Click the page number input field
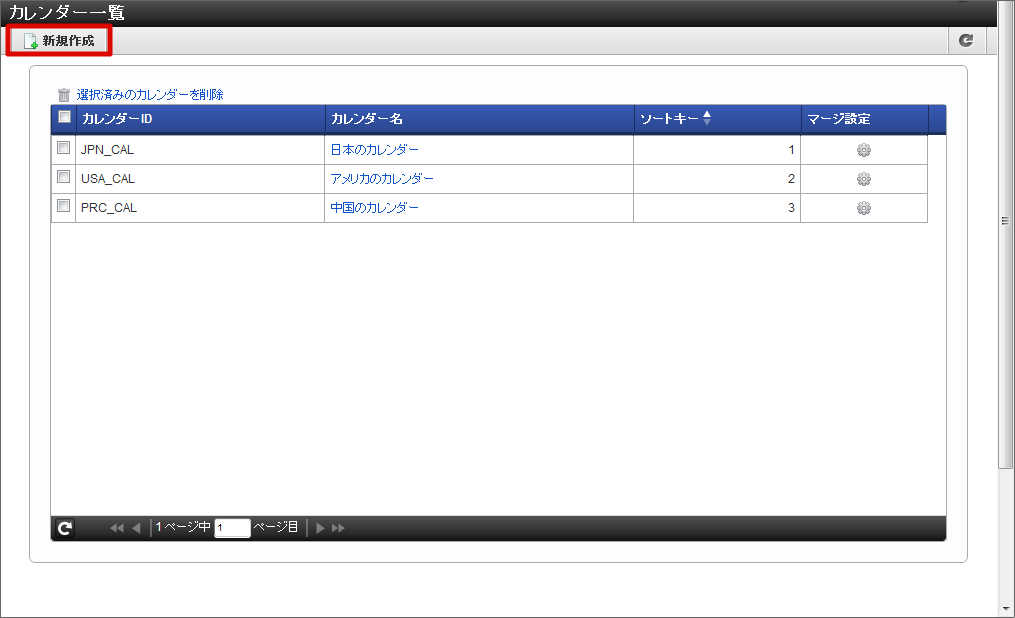The width and height of the screenshot is (1015, 618). (x=232, y=528)
